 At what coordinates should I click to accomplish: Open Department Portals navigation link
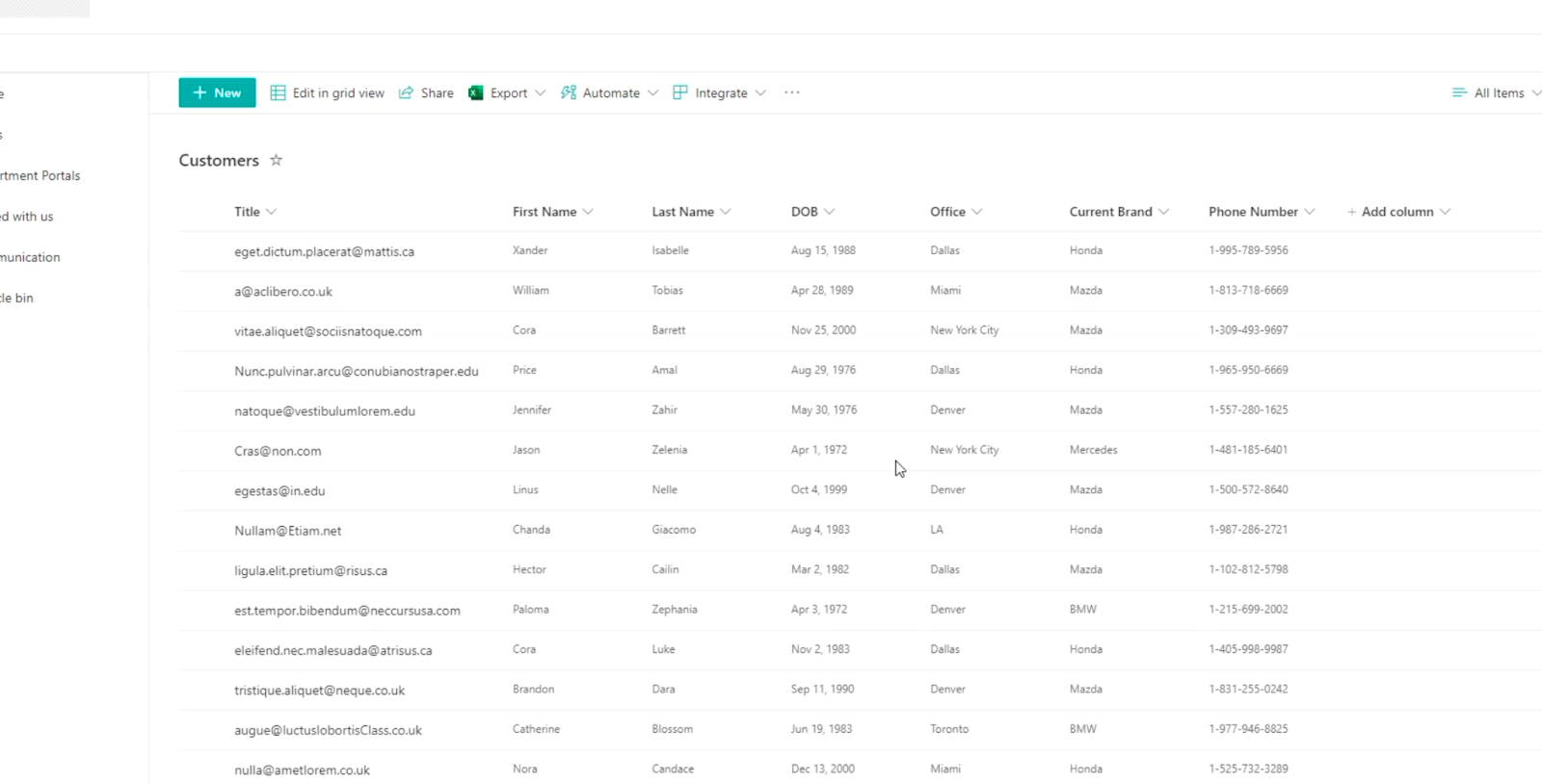pos(40,175)
